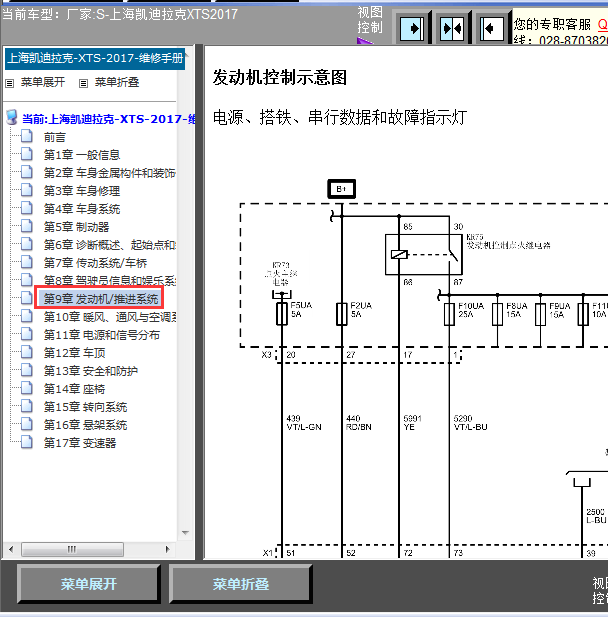Click wire label 5290 VT/L-BU
The image size is (608, 617).
tap(470, 423)
